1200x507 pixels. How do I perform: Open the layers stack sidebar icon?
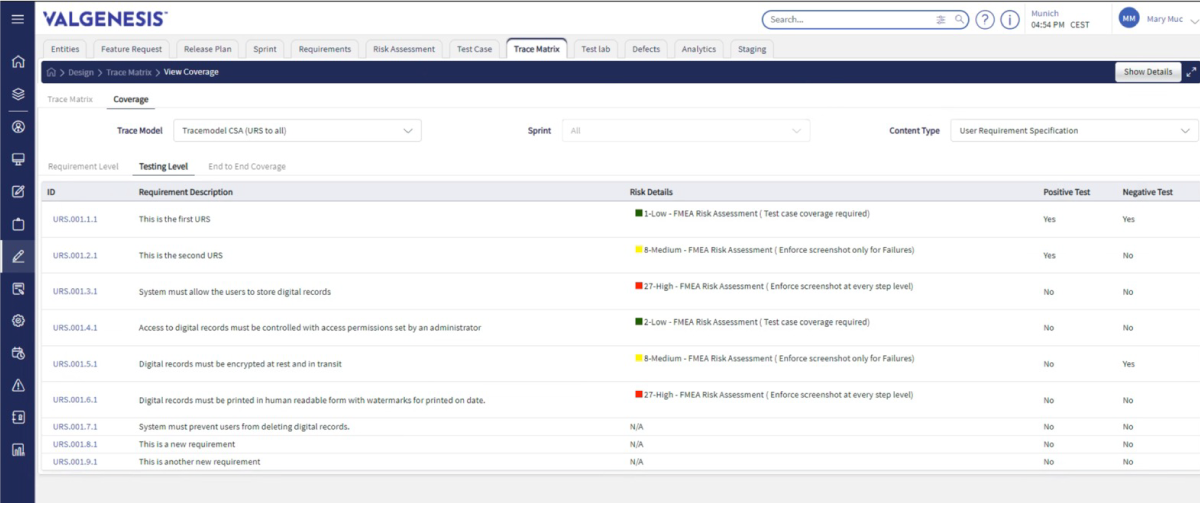click(17, 94)
